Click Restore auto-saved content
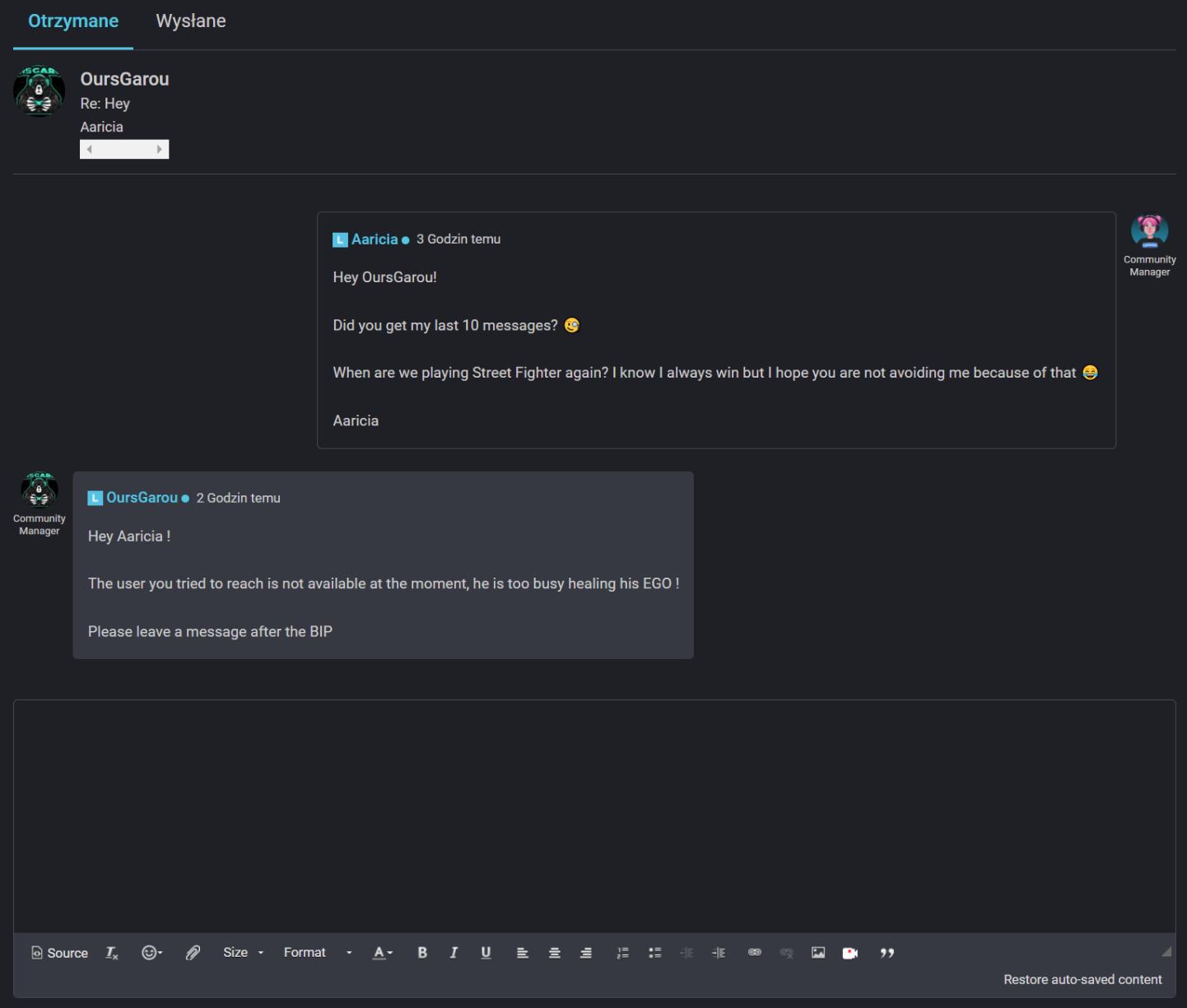Screen dimensions: 1187x1008 pyautogui.click(x=1082, y=979)
